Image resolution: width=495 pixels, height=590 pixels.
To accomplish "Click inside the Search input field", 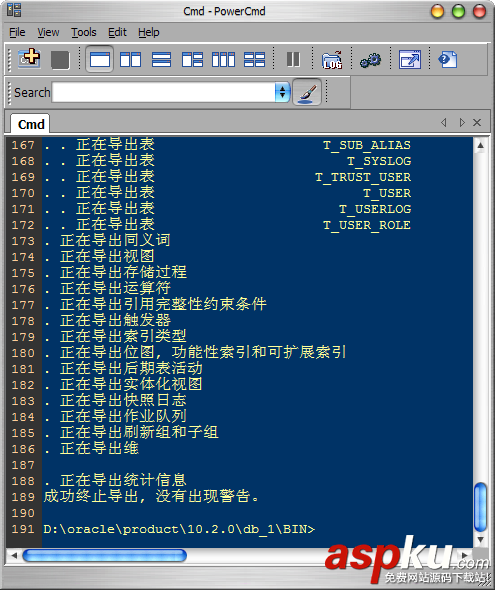I will pyautogui.click(x=164, y=92).
